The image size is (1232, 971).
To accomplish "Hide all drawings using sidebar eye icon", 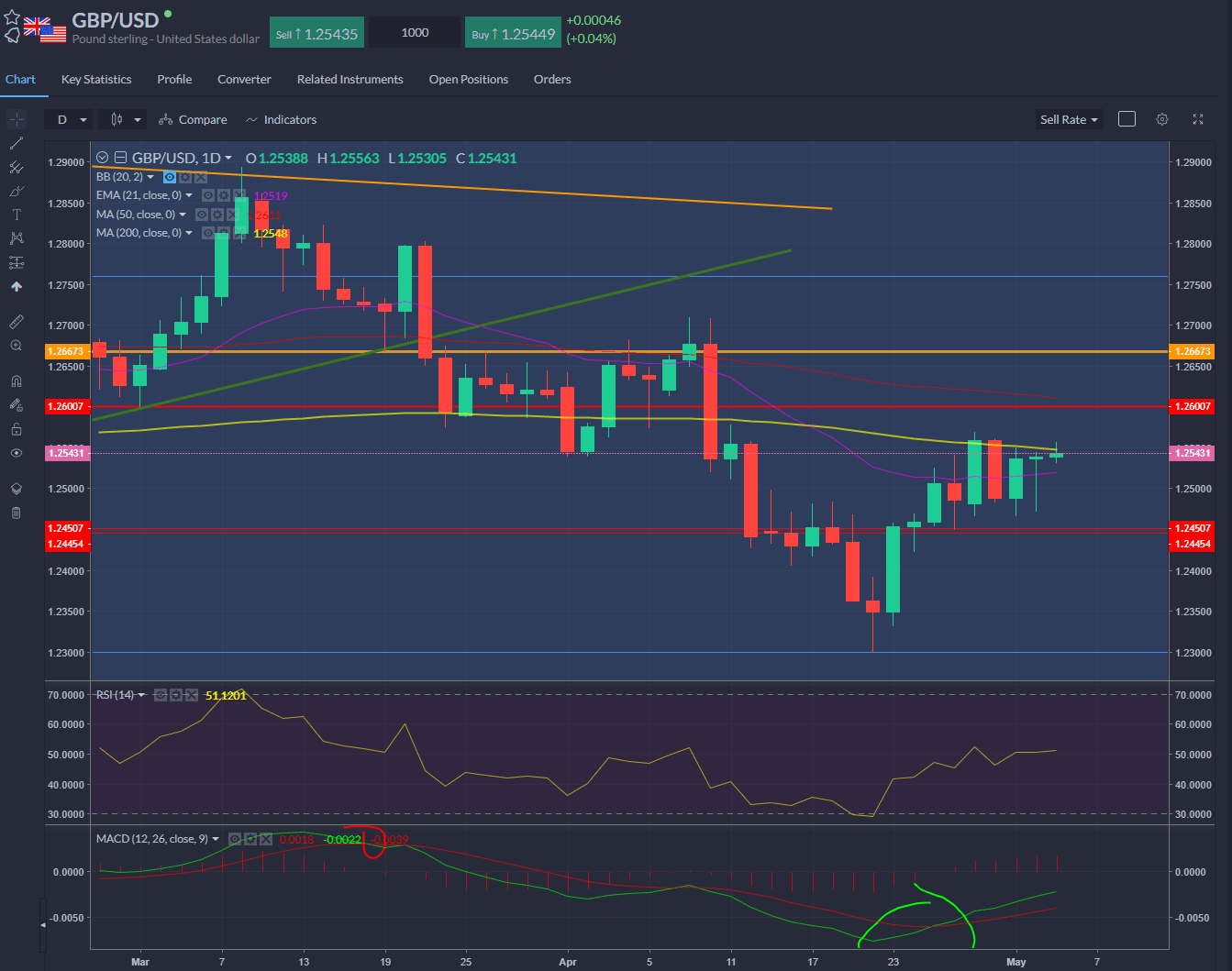I will click(x=17, y=453).
